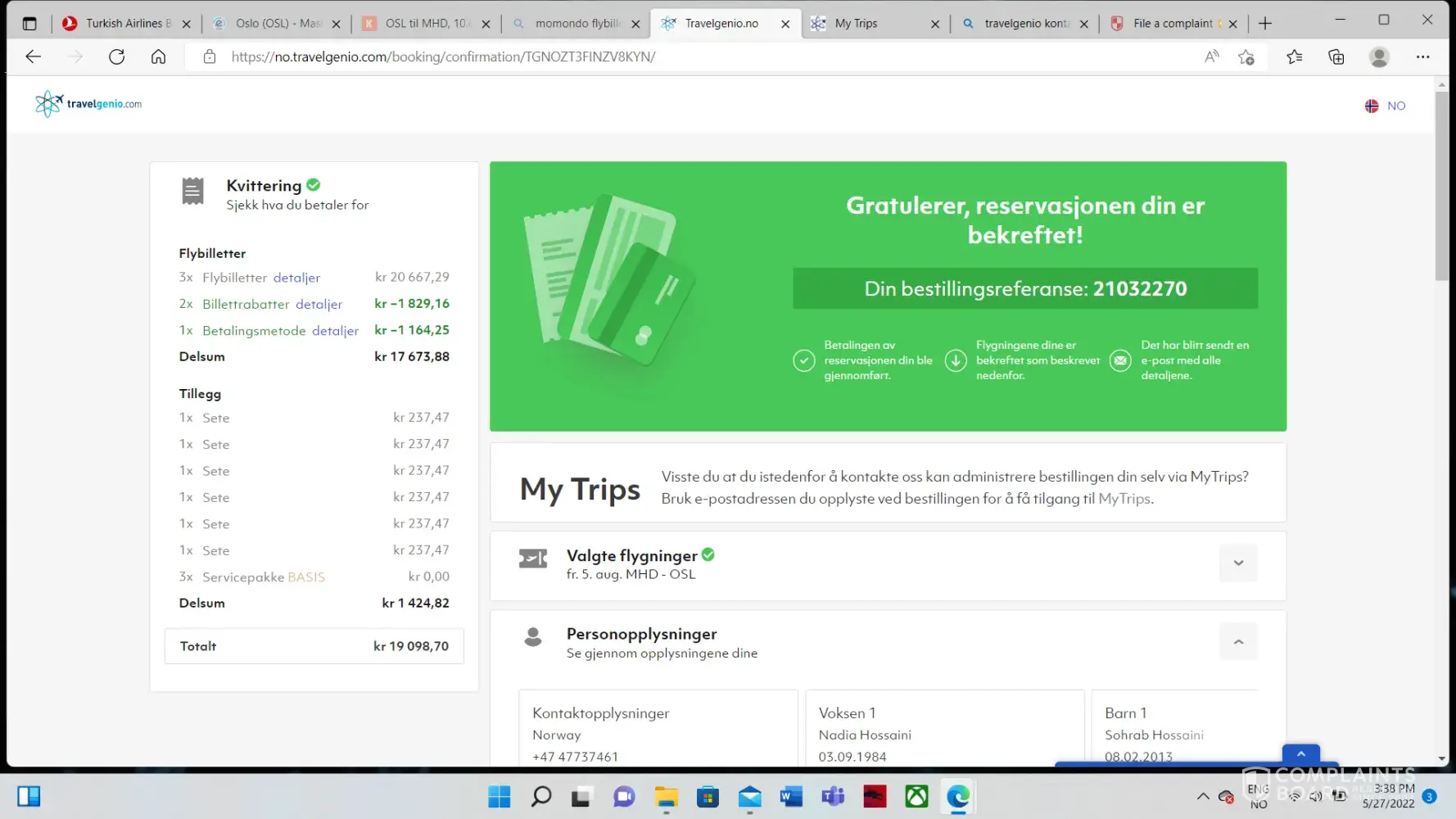The image size is (1456, 819).
Task: Open the Chat app on taskbar
Action: tap(624, 796)
